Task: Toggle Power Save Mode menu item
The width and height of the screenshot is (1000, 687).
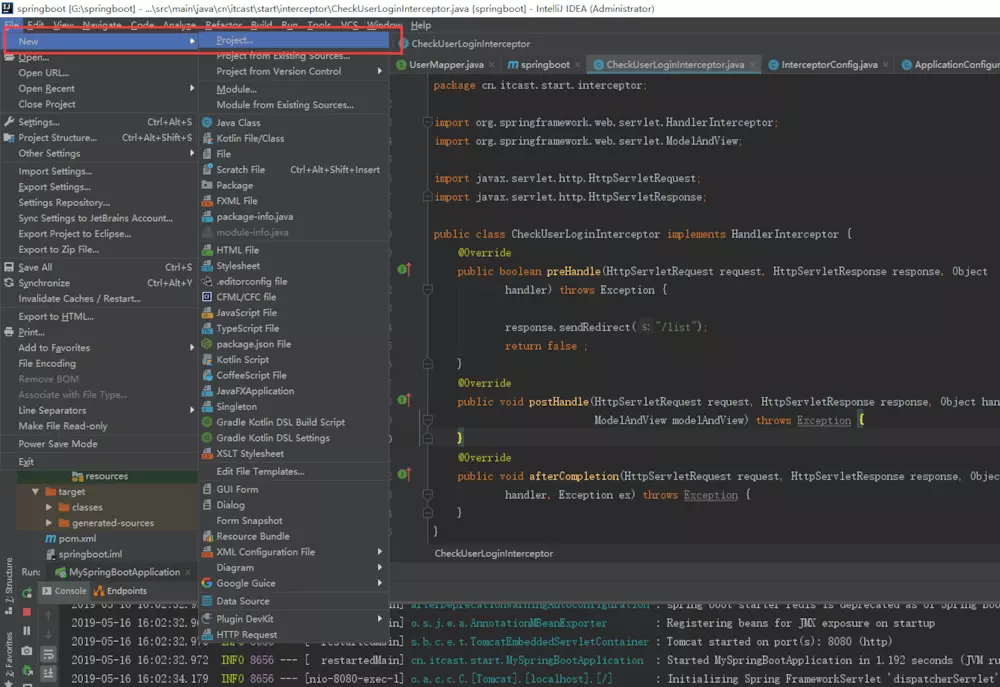Action: pos(99,444)
